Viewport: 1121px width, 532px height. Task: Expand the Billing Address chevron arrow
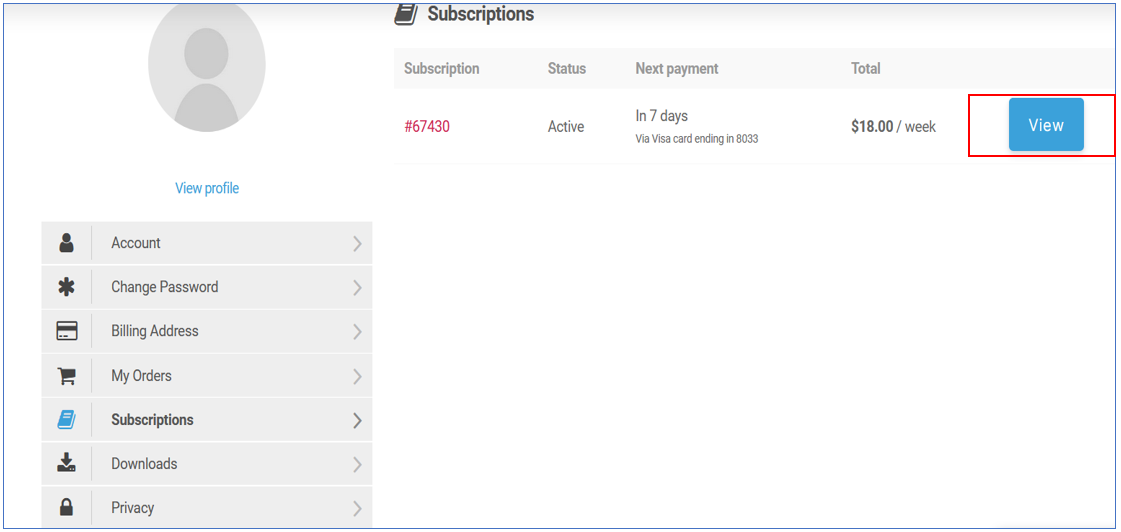coord(357,331)
